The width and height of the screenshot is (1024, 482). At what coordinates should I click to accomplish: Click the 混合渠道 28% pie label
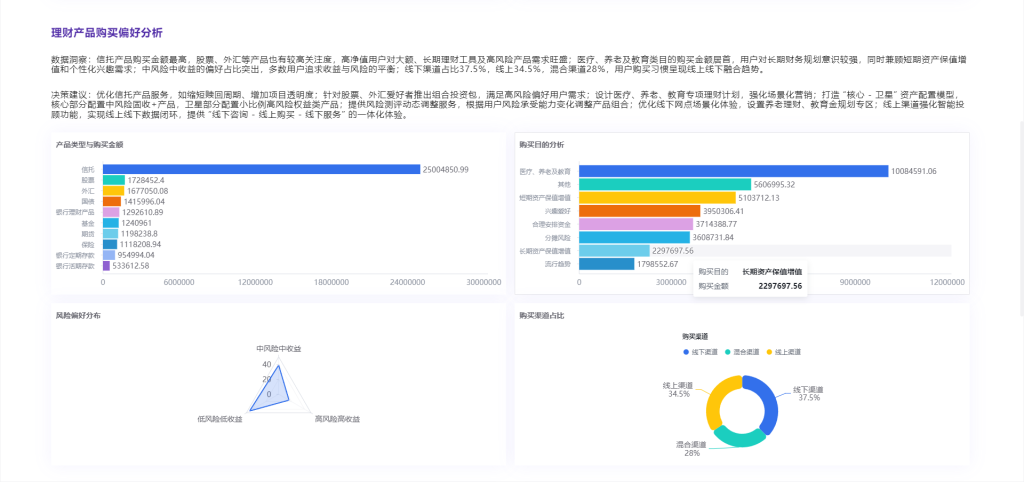[692, 448]
